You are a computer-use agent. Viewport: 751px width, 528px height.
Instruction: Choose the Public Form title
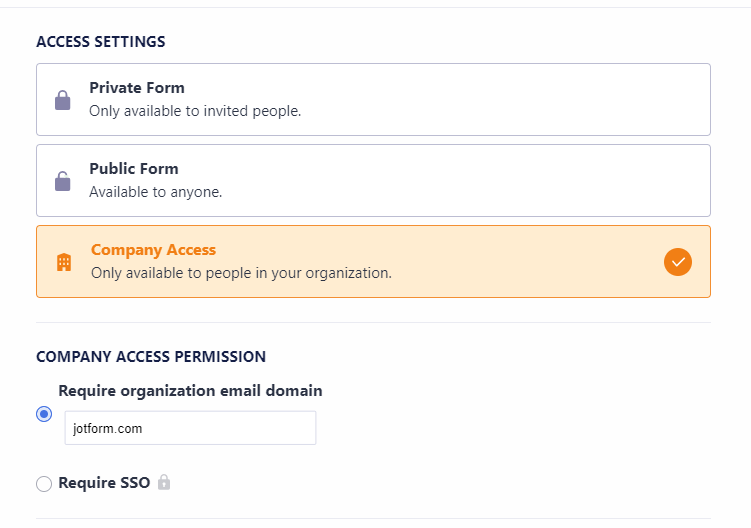[x=134, y=169]
